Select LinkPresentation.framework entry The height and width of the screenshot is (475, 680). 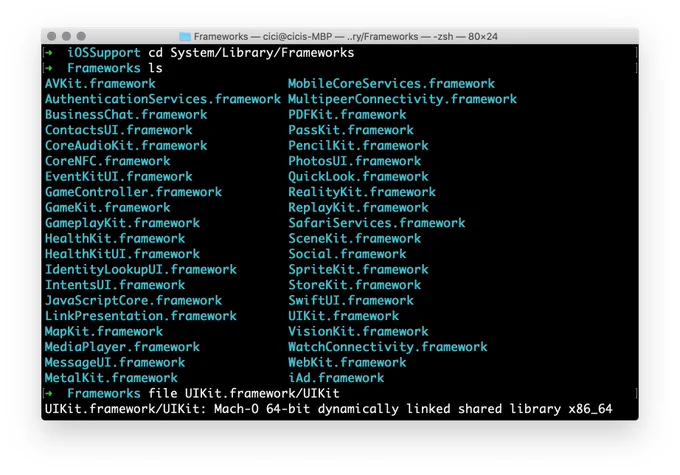point(141,316)
